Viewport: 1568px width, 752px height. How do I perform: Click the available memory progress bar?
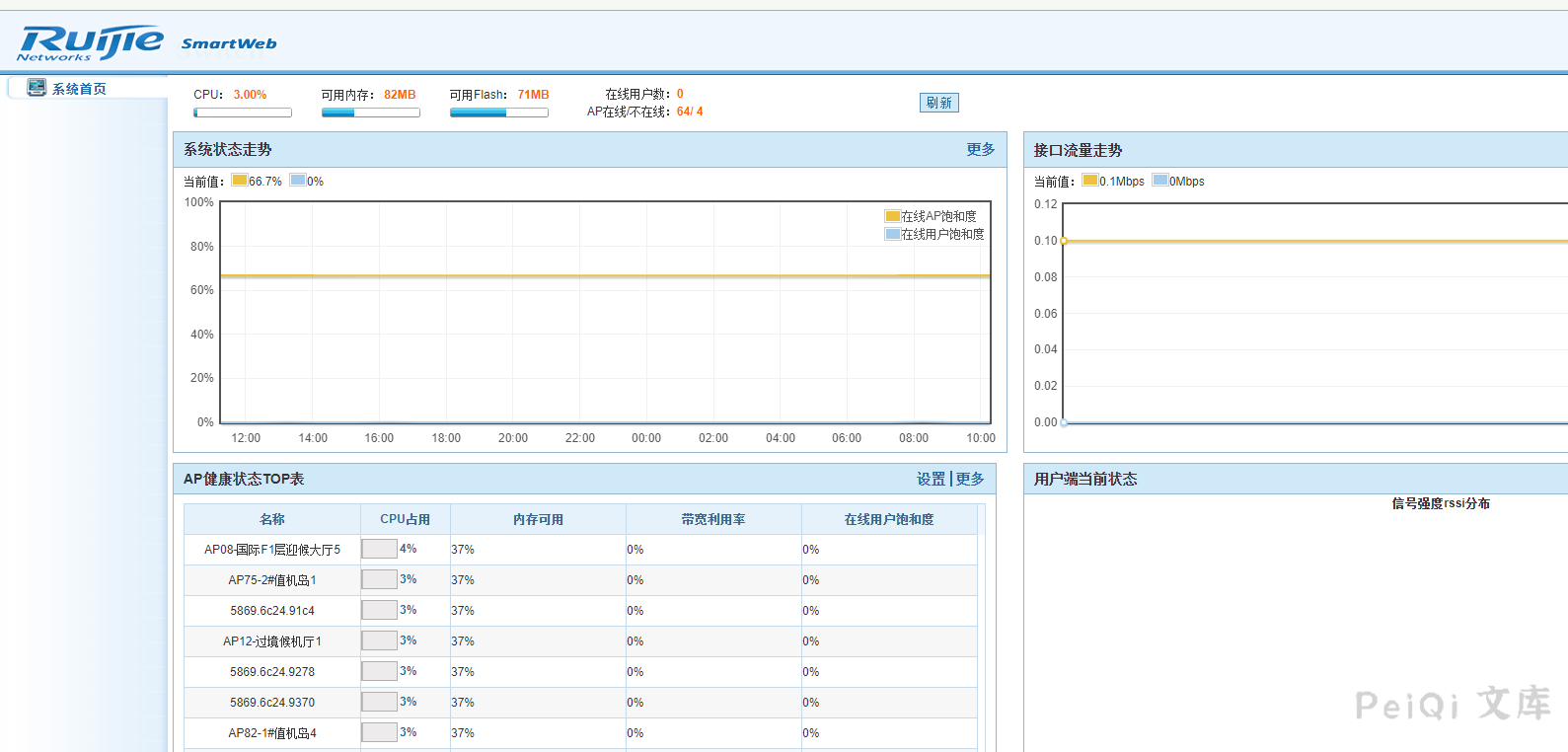(370, 113)
